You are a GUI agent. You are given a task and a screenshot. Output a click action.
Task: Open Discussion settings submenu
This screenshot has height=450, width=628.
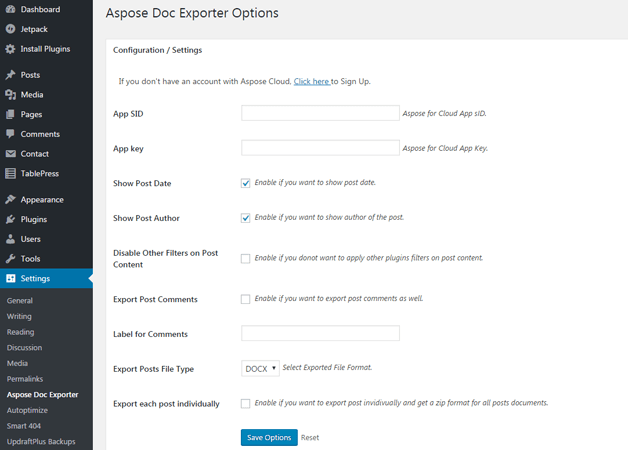[24, 348]
